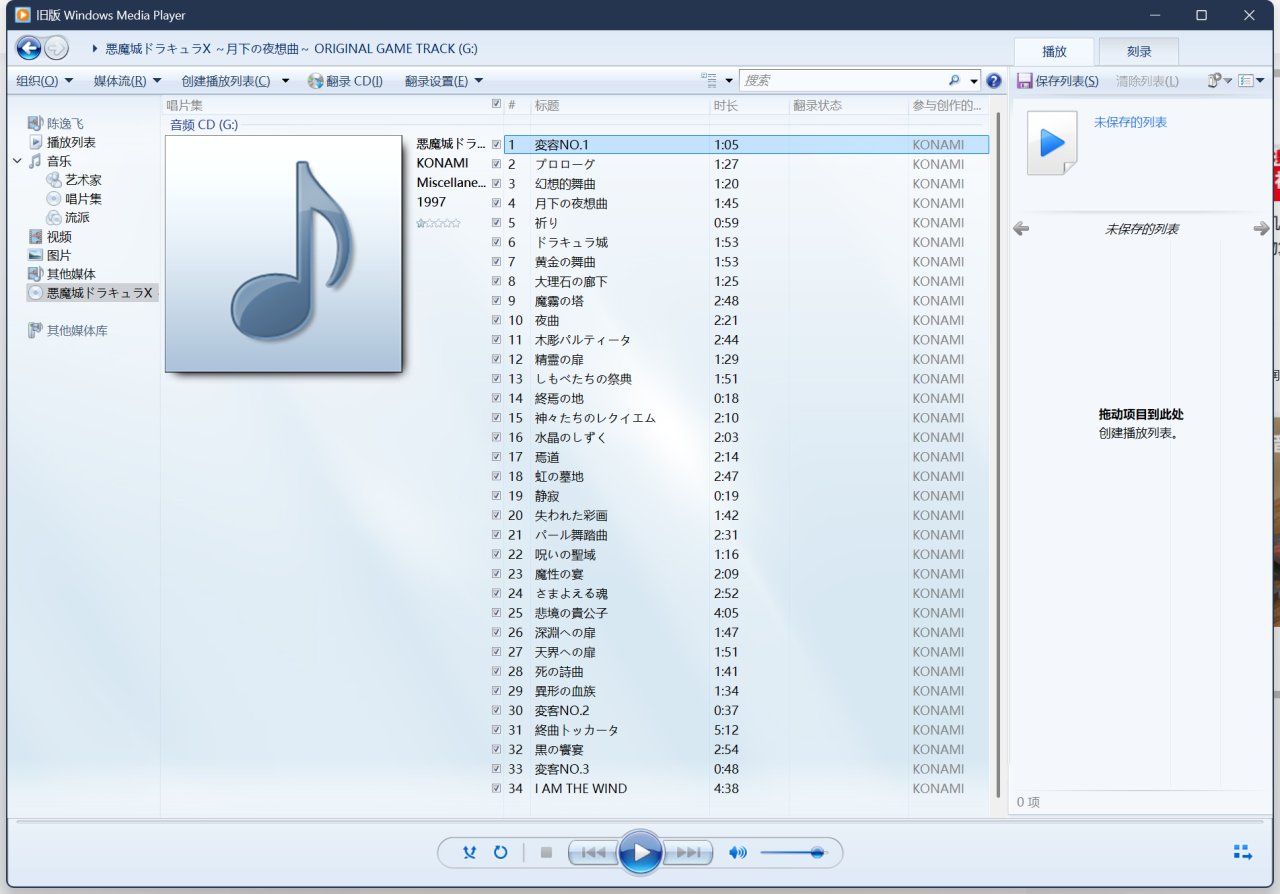Switch to Now Playing mode icon

(x=1243, y=853)
